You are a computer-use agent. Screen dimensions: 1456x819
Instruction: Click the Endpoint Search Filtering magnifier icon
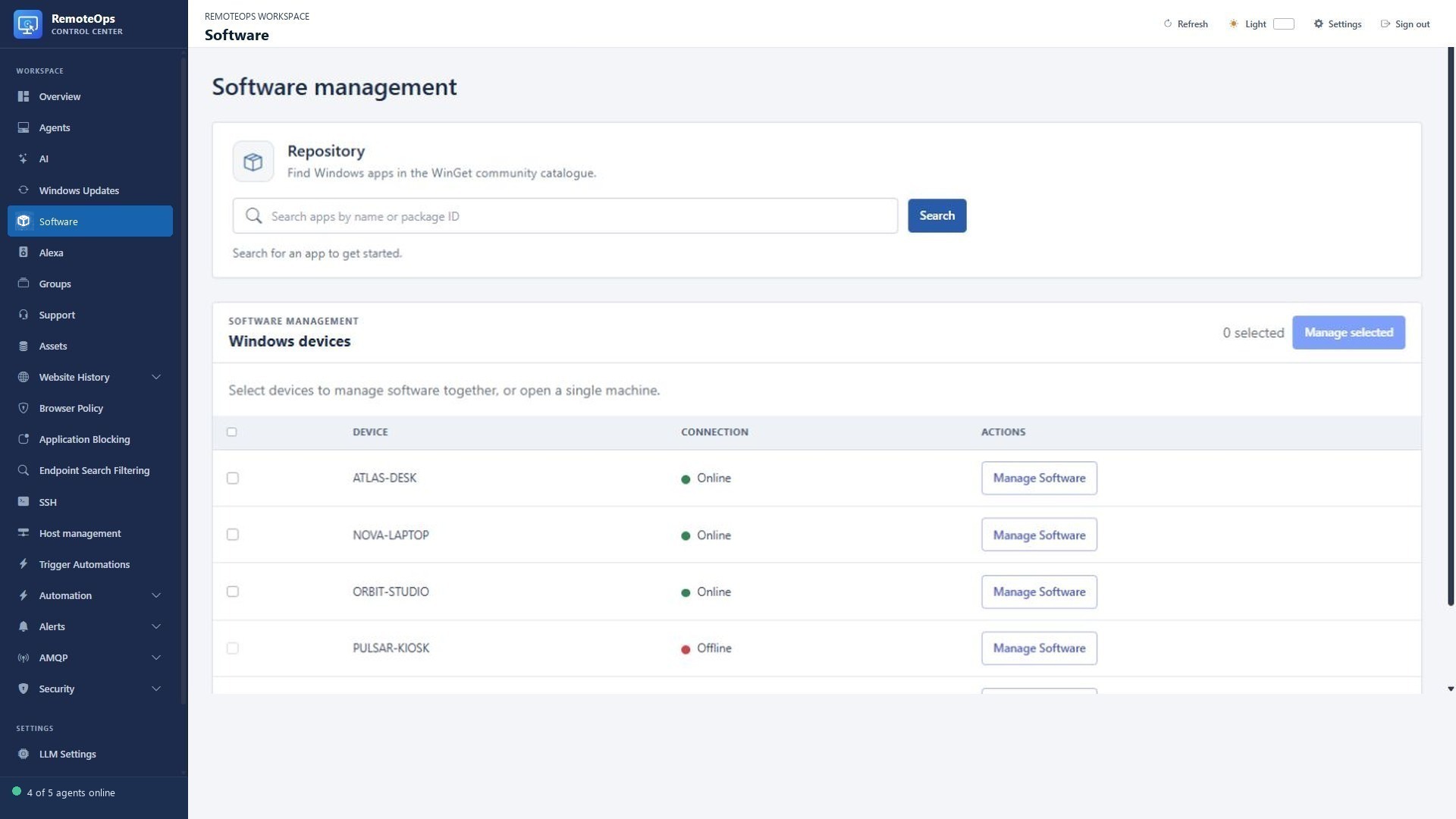tap(24, 470)
